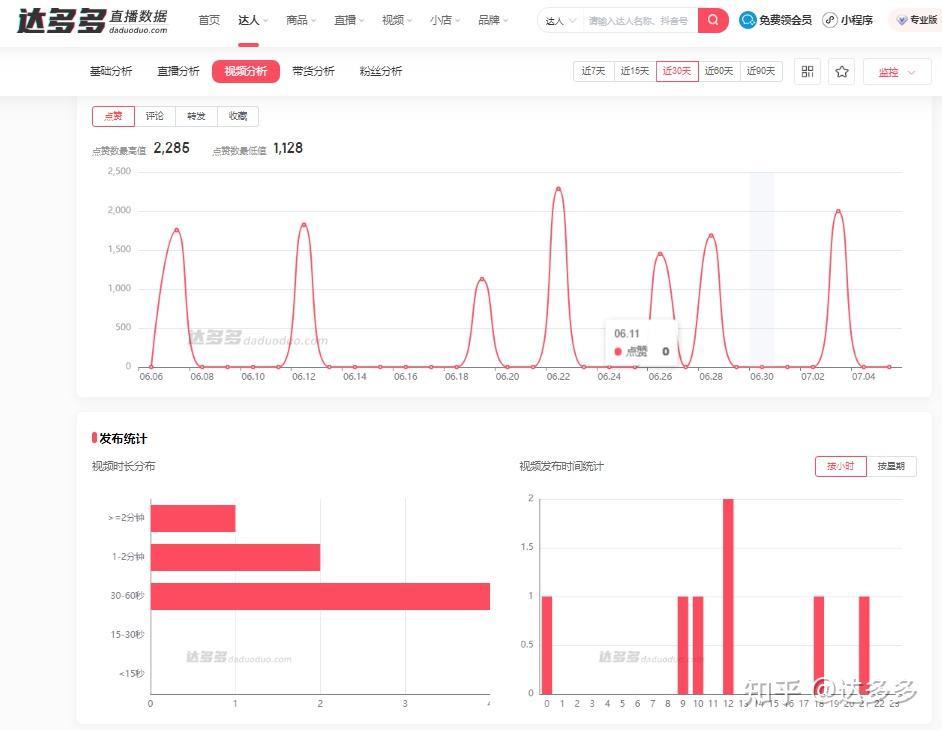Click the QR code grid icon
This screenshot has width=942, height=730.
coord(807,72)
